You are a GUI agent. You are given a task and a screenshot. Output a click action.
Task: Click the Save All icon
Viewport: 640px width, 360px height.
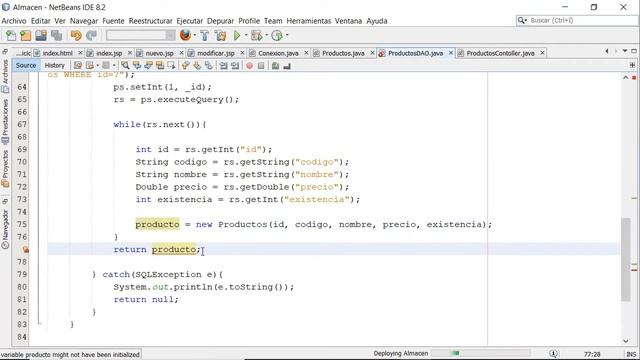point(56,36)
